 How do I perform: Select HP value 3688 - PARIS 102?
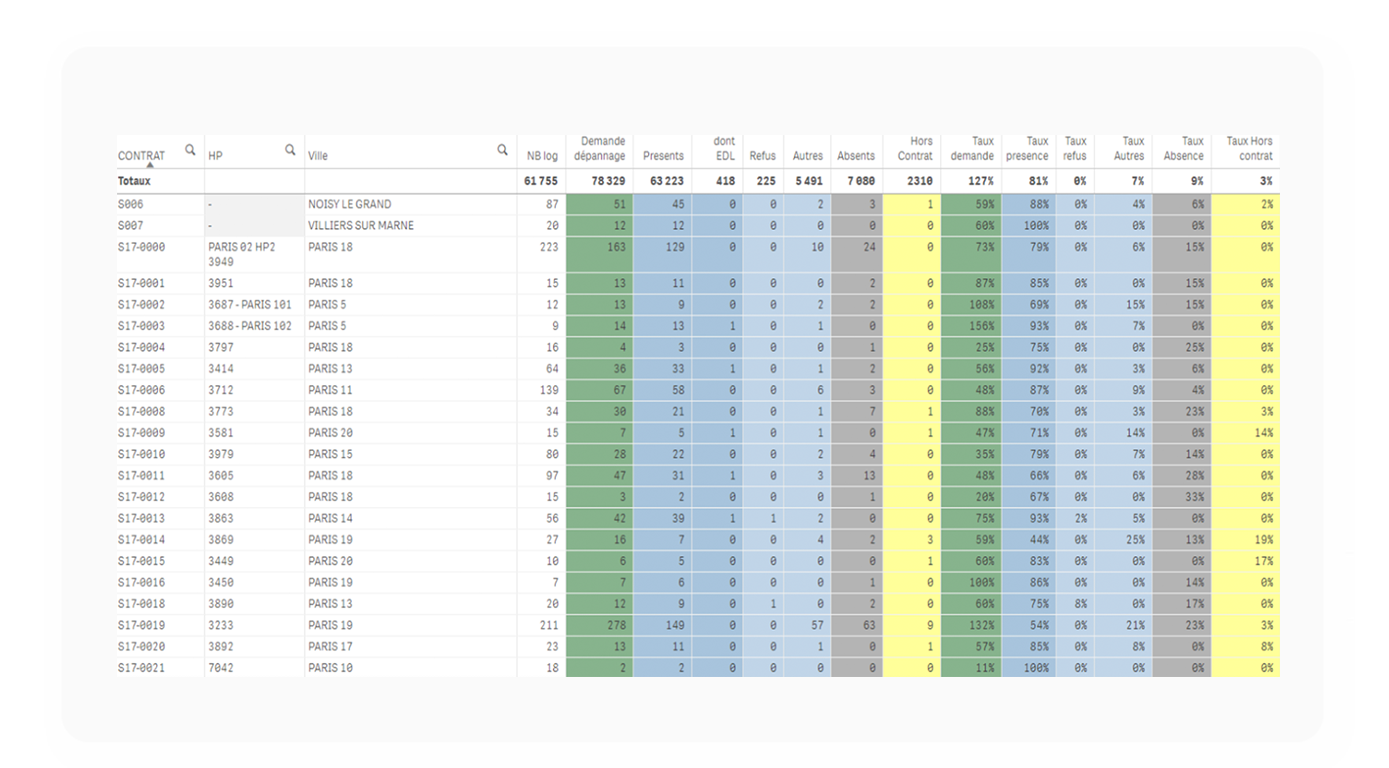tap(250, 327)
